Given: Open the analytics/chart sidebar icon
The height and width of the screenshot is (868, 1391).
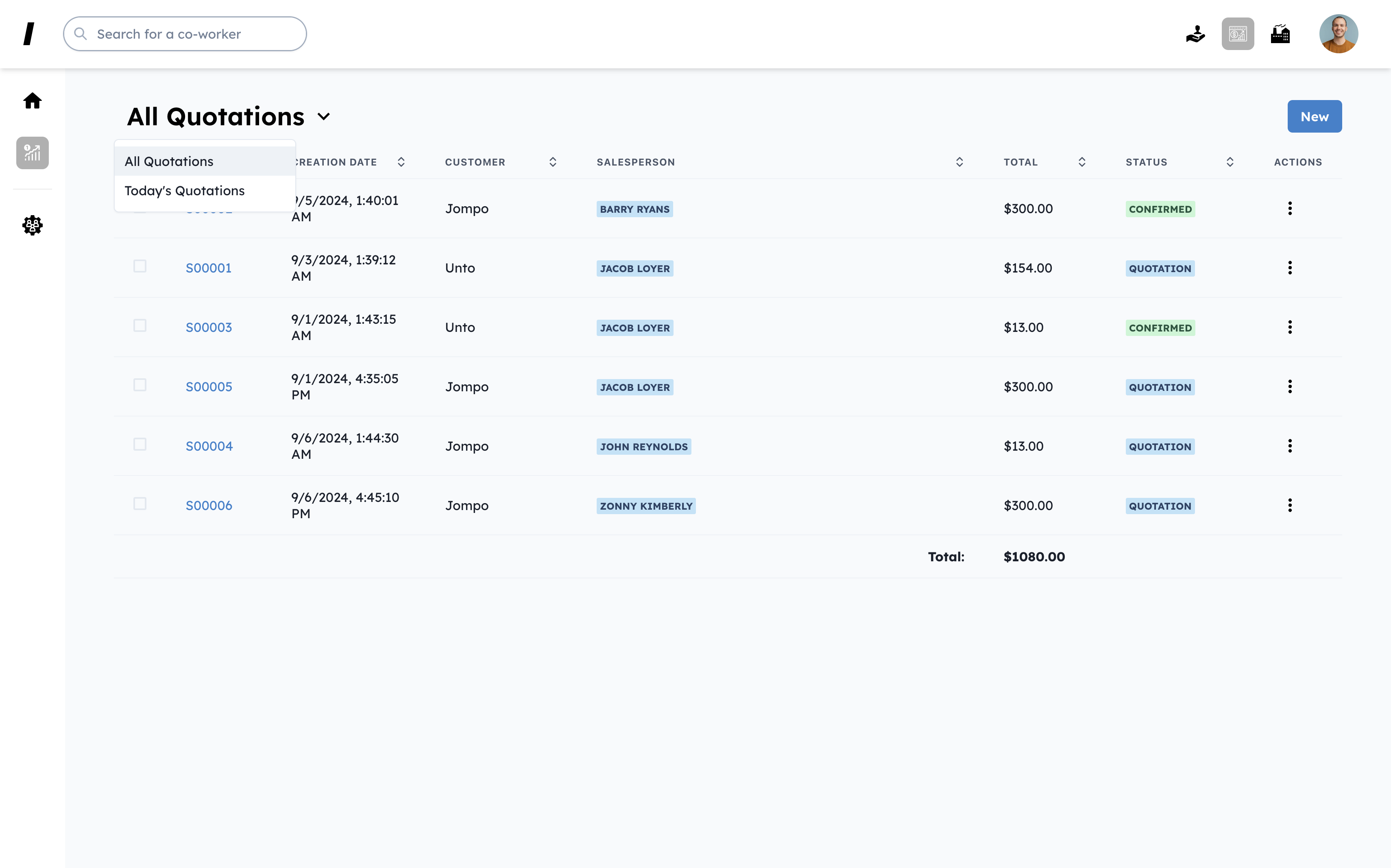Looking at the screenshot, I should 32,153.
